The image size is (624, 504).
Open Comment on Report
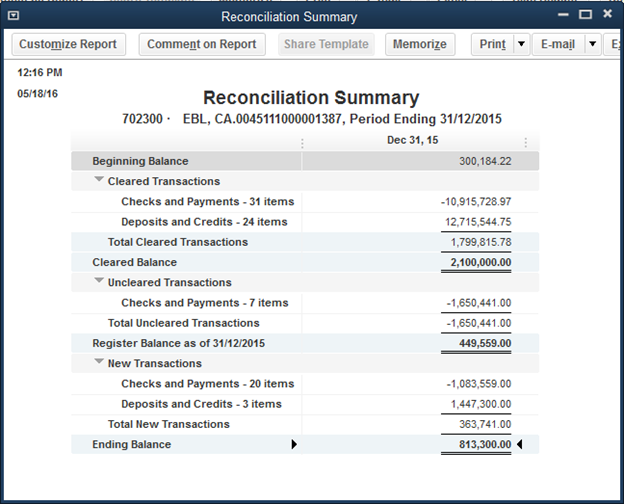coord(202,44)
